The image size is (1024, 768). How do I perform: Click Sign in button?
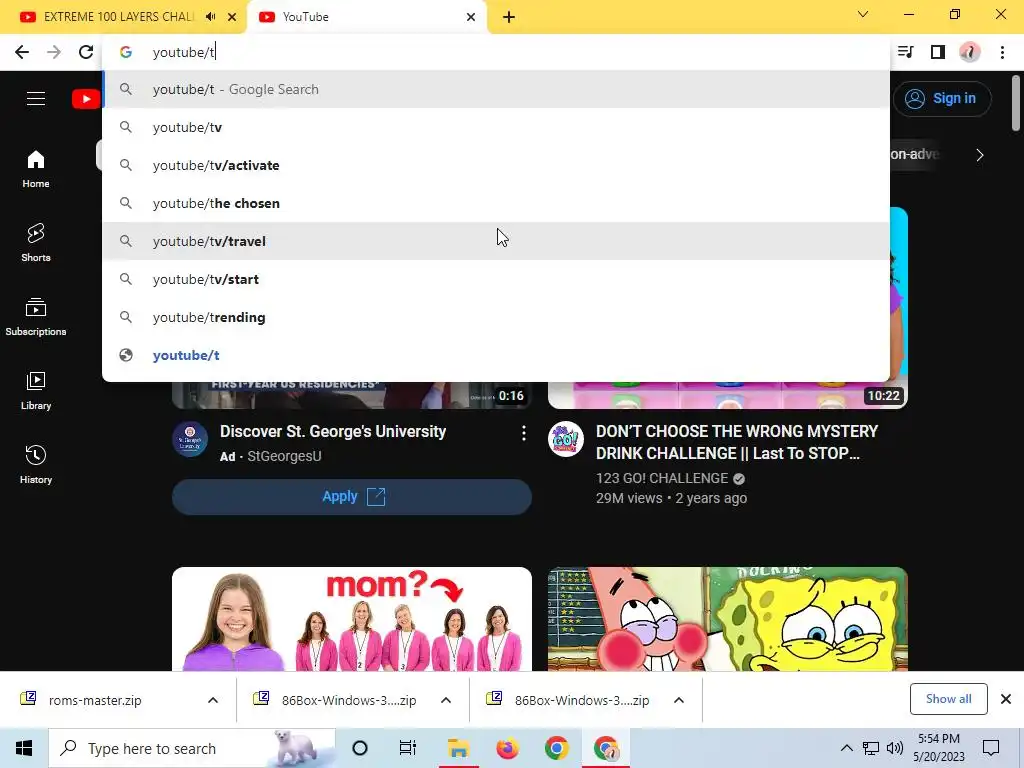click(942, 99)
